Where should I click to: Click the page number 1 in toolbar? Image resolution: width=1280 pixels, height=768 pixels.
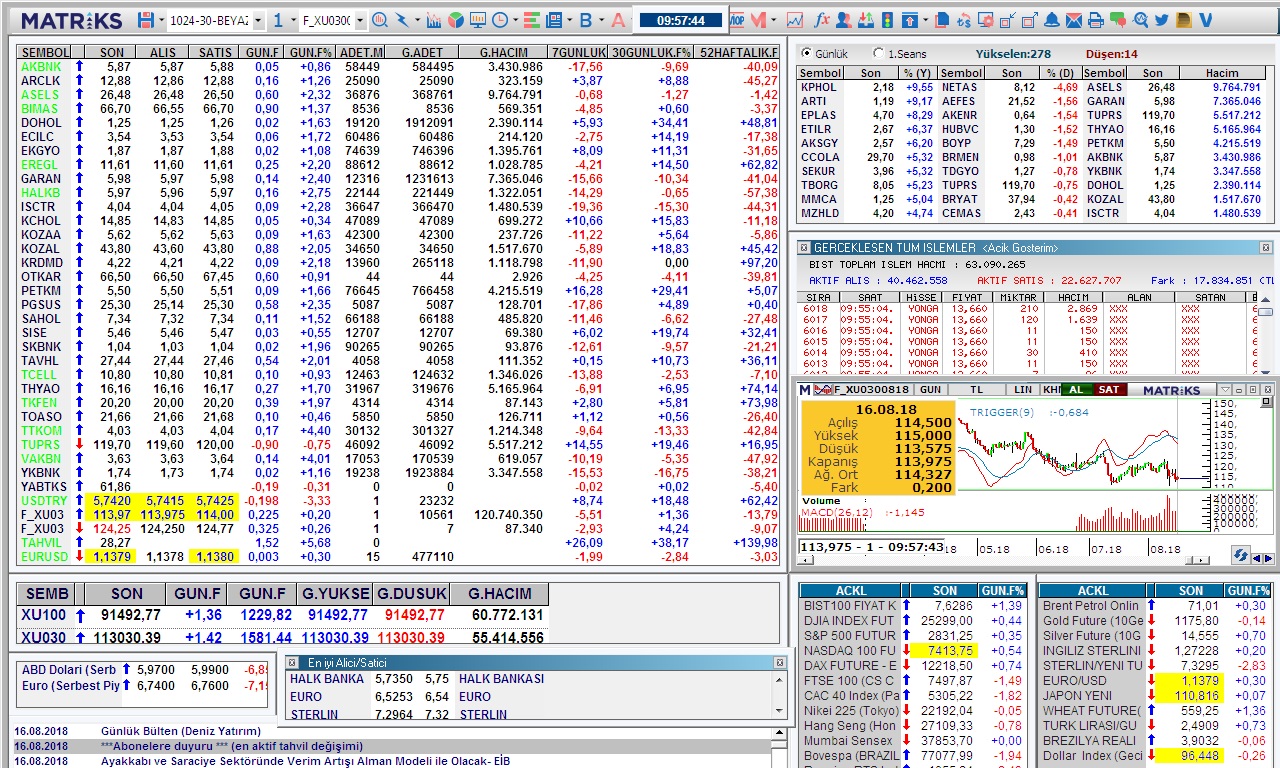tap(278, 20)
